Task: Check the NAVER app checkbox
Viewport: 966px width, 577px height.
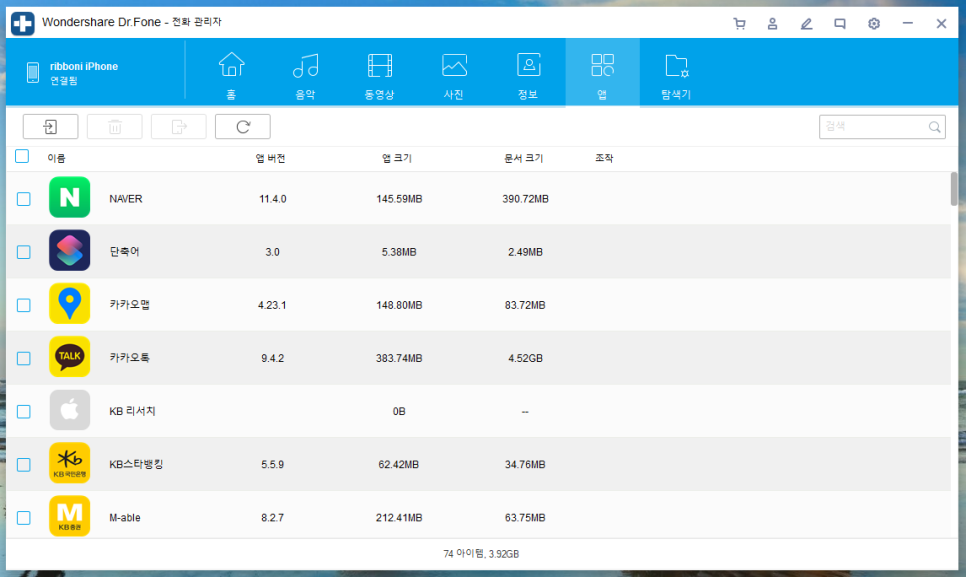Action: [23, 199]
